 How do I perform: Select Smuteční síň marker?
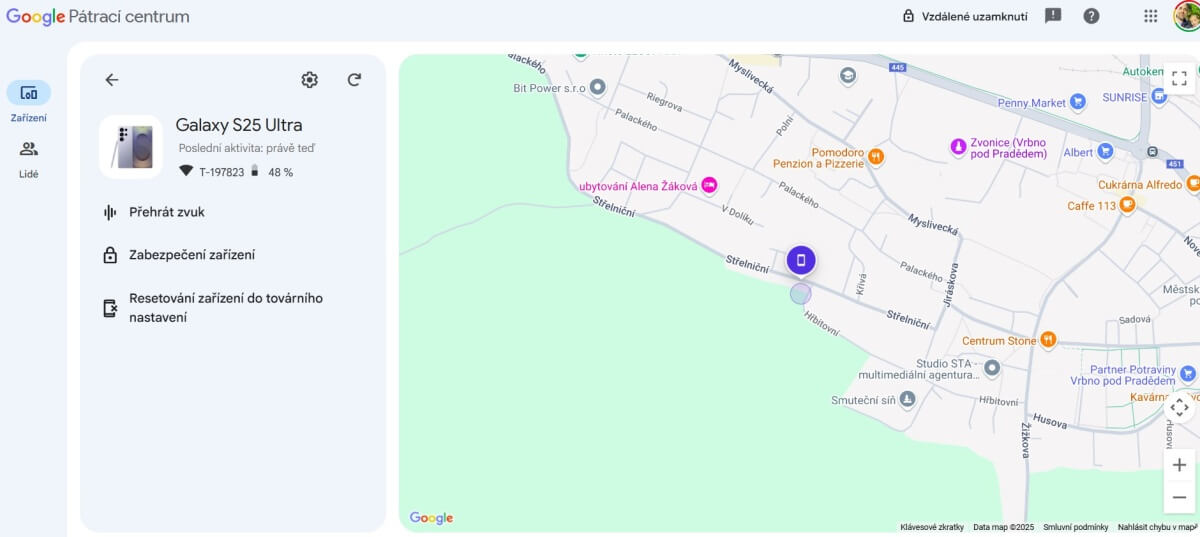pos(907,399)
